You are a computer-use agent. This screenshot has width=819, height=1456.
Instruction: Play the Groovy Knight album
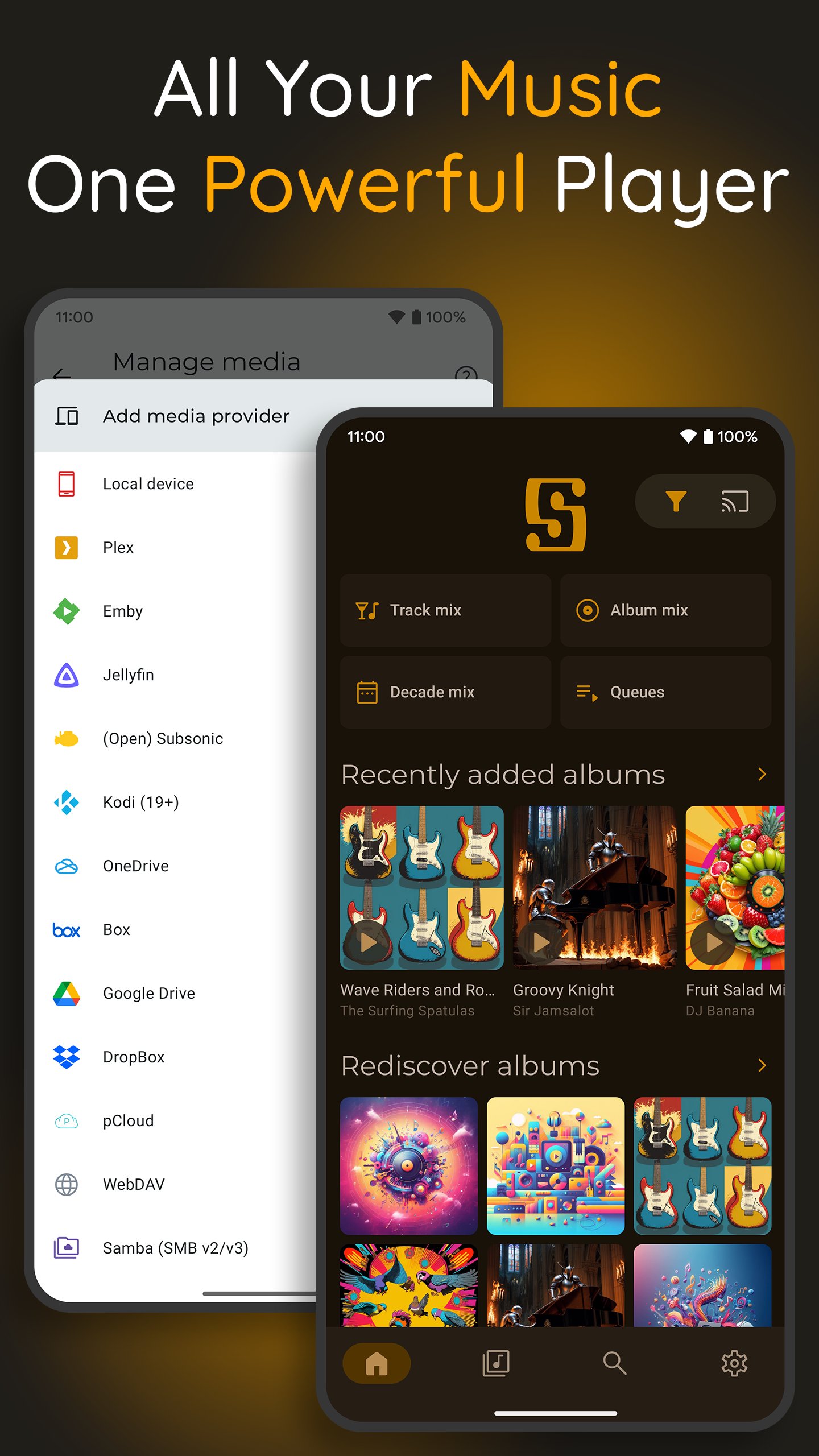pyautogui.click(x=541, y=942)
